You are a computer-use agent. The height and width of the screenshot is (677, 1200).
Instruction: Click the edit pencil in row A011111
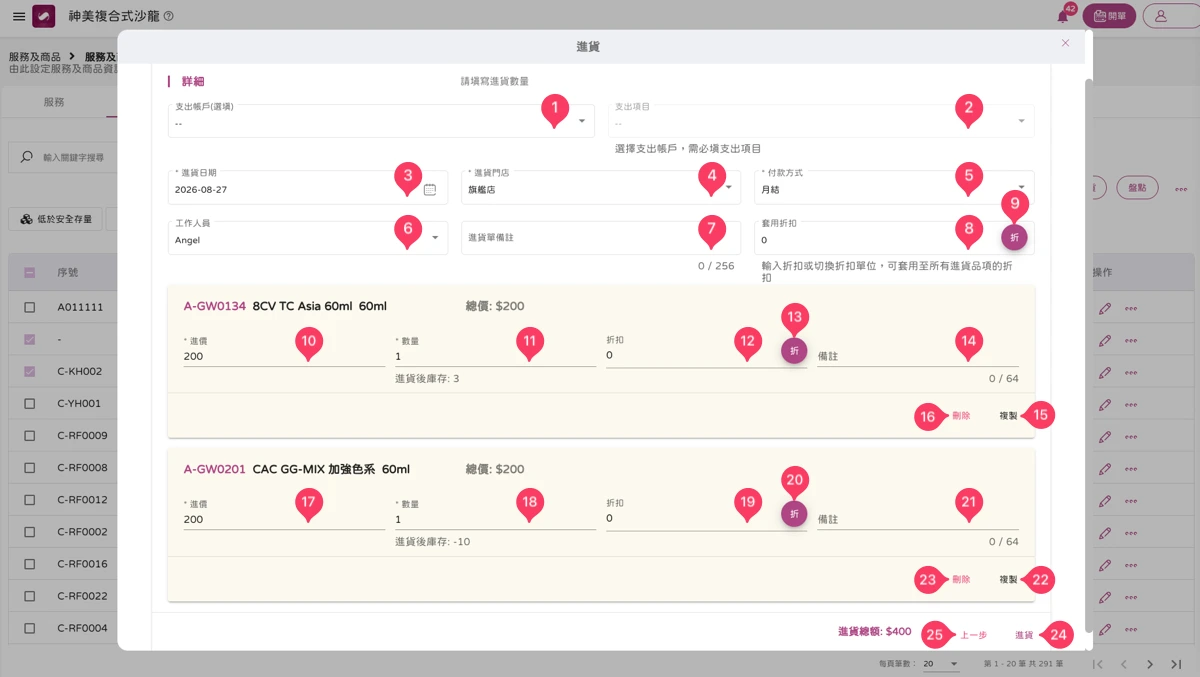1104,307
